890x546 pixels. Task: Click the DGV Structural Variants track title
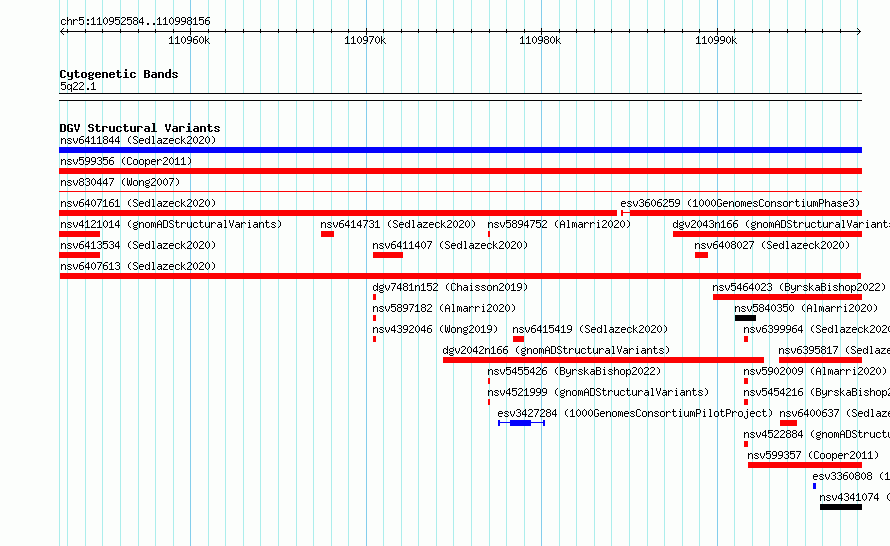coord(140,128)
